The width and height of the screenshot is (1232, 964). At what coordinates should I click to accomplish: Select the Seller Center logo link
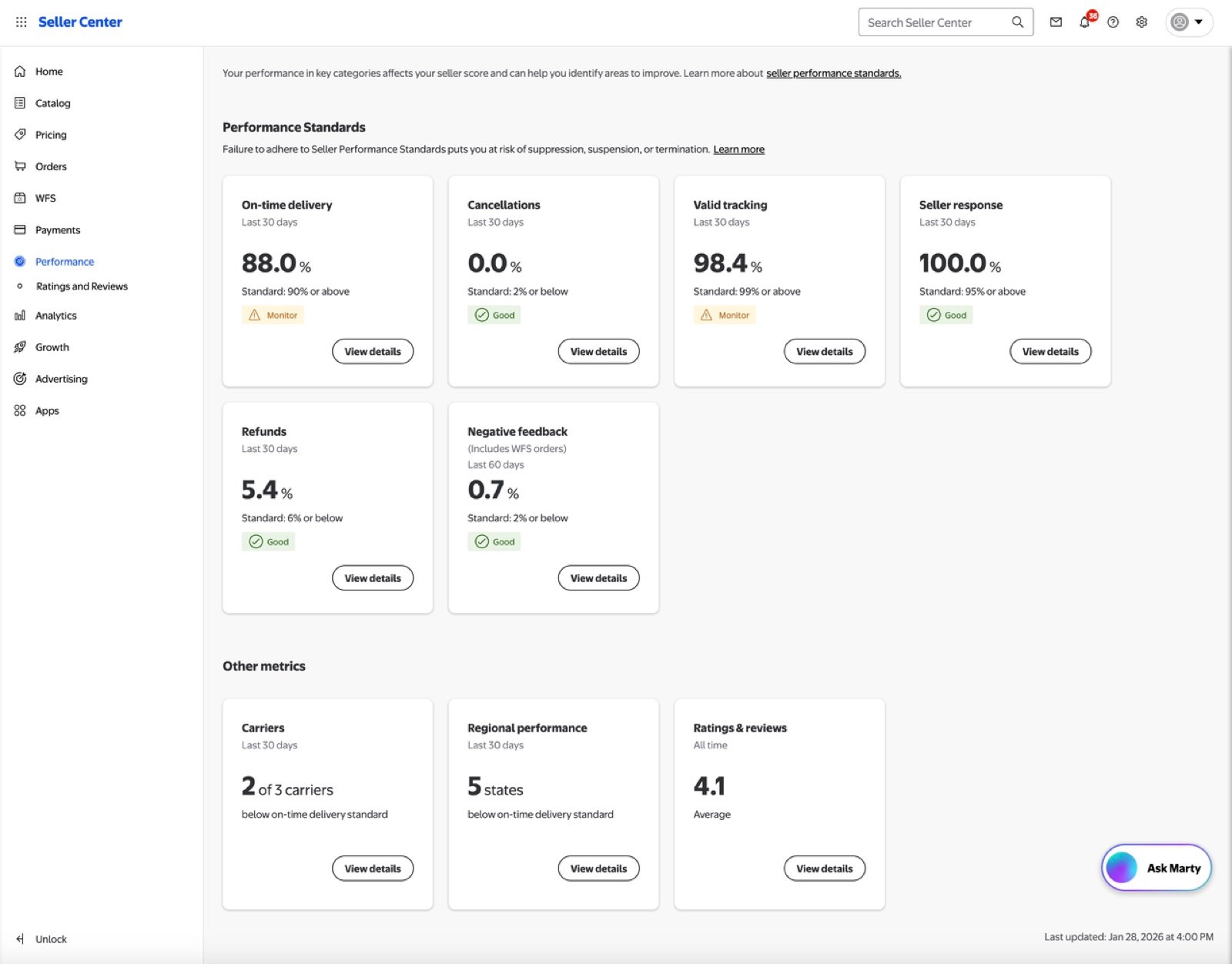click(80, 22)
